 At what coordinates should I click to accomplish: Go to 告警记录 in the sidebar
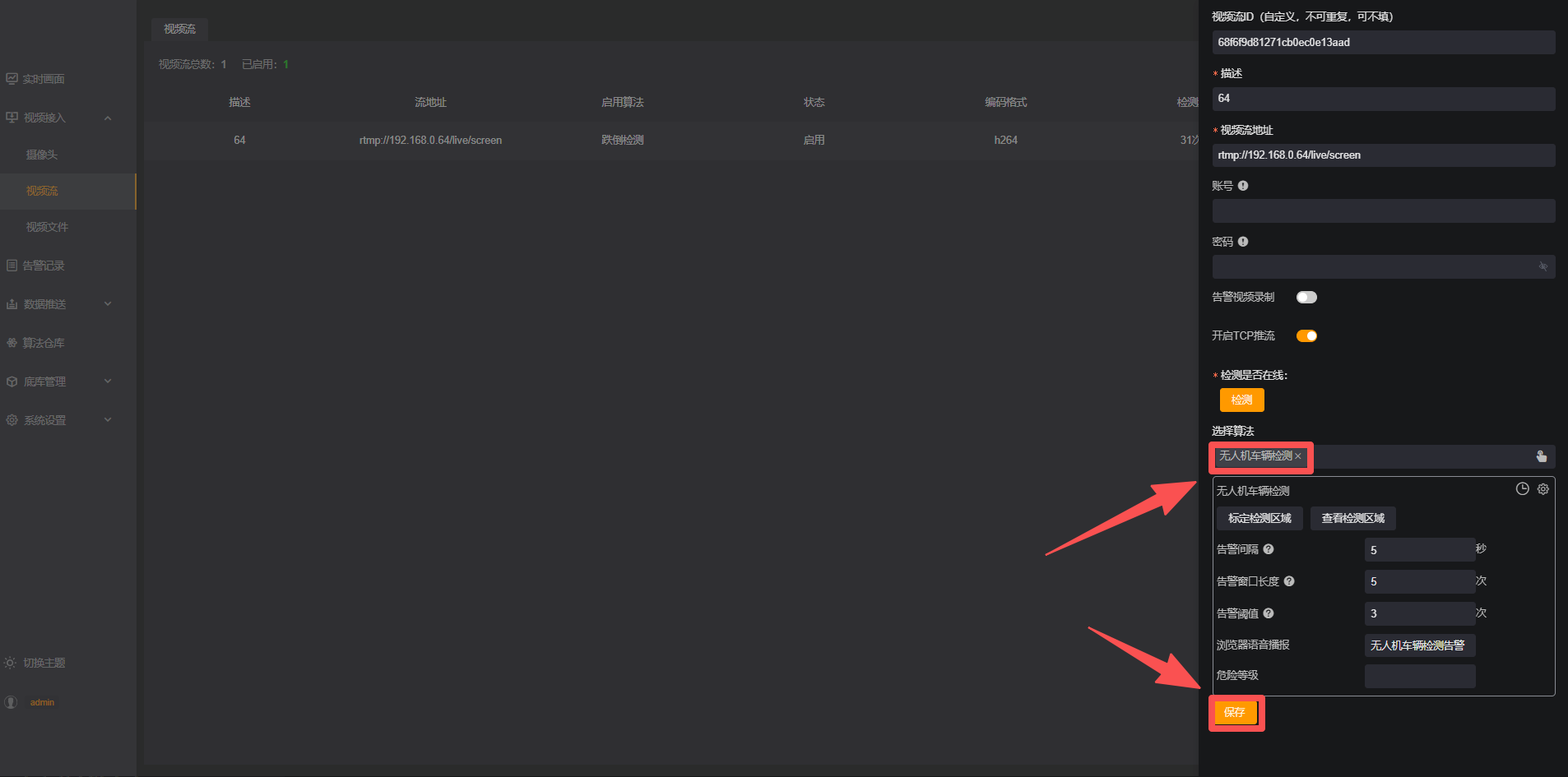44,266
